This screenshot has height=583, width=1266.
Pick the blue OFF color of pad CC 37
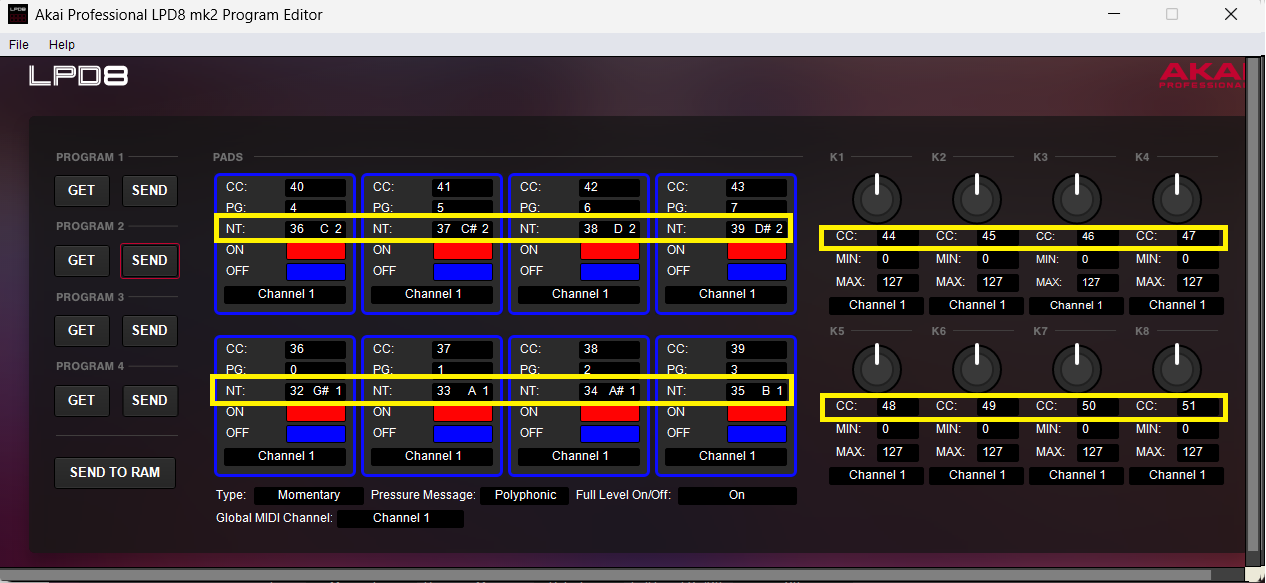coord(463,434)
